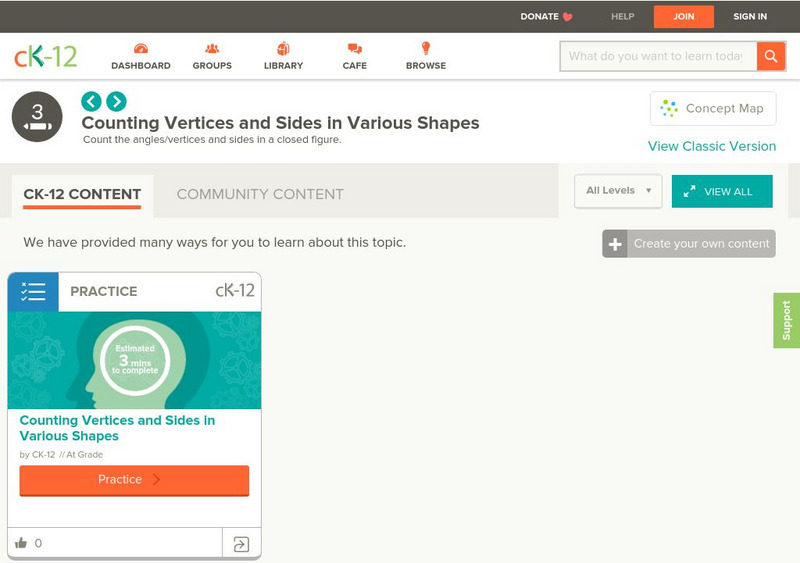
Task: Open the Groups people icon
Action: tap(212, 49)
